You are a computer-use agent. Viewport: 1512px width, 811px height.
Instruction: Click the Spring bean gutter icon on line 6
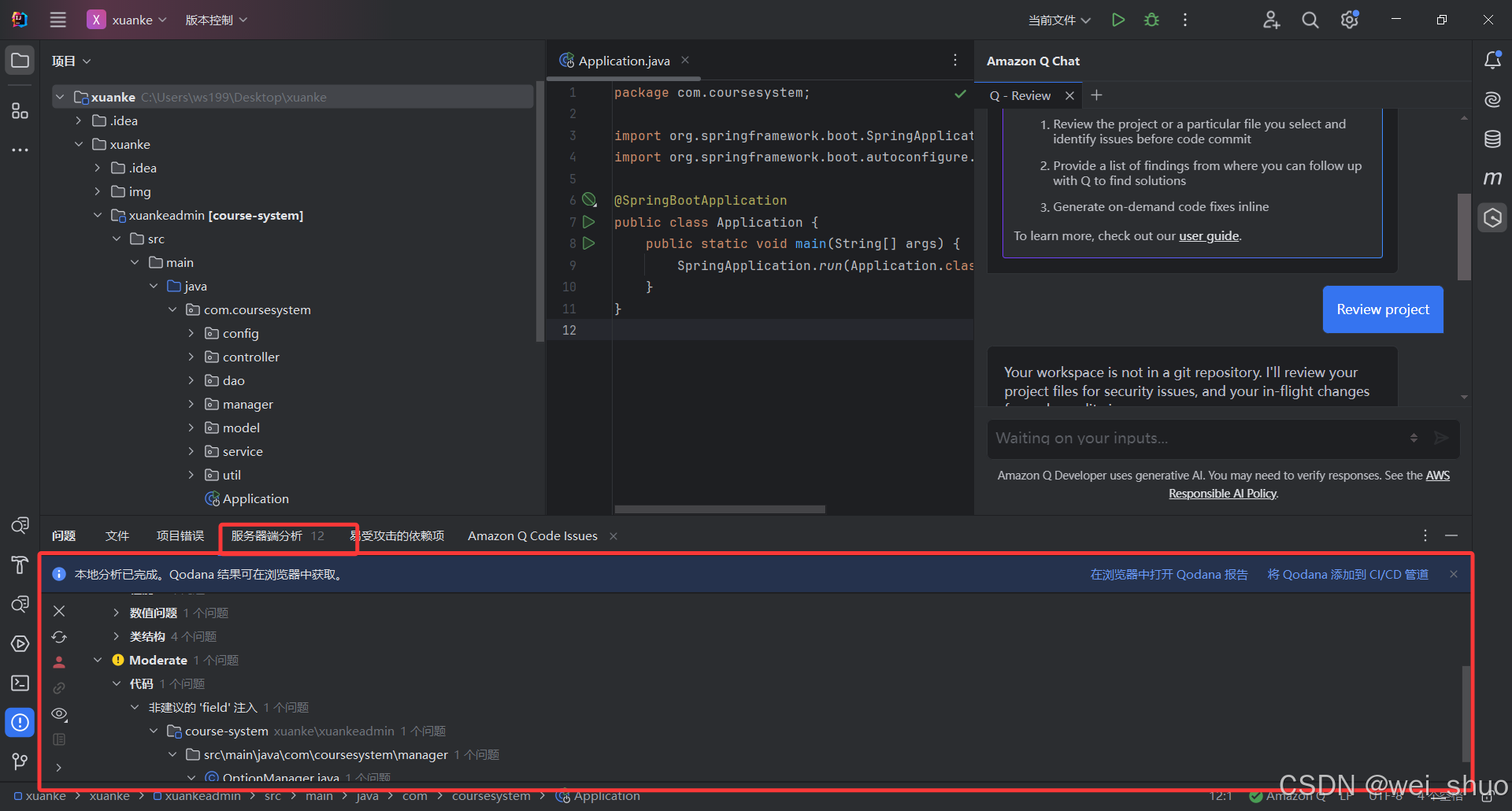[589, 199]
